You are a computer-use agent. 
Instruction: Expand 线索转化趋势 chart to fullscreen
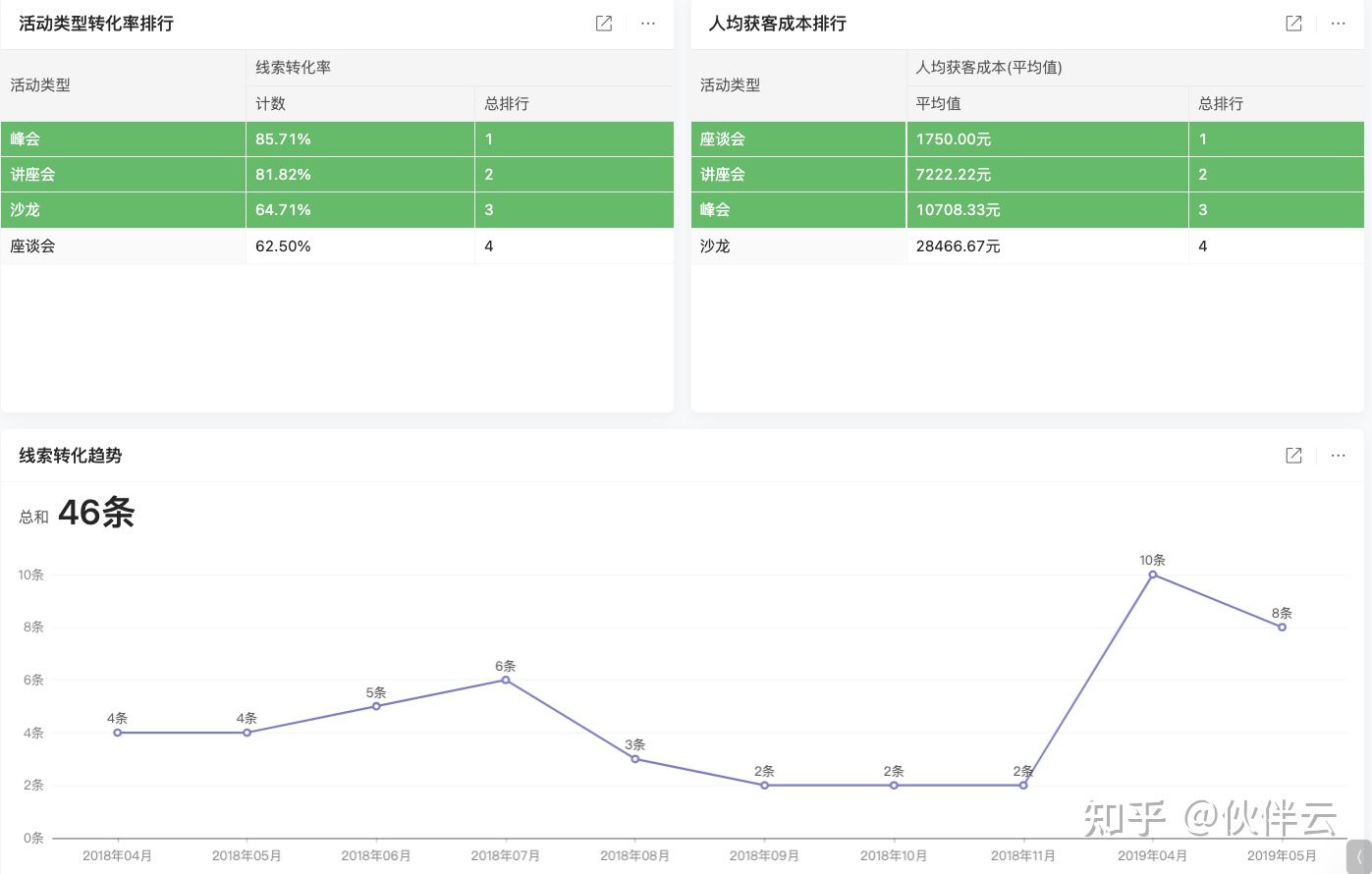coord(1293,456)
